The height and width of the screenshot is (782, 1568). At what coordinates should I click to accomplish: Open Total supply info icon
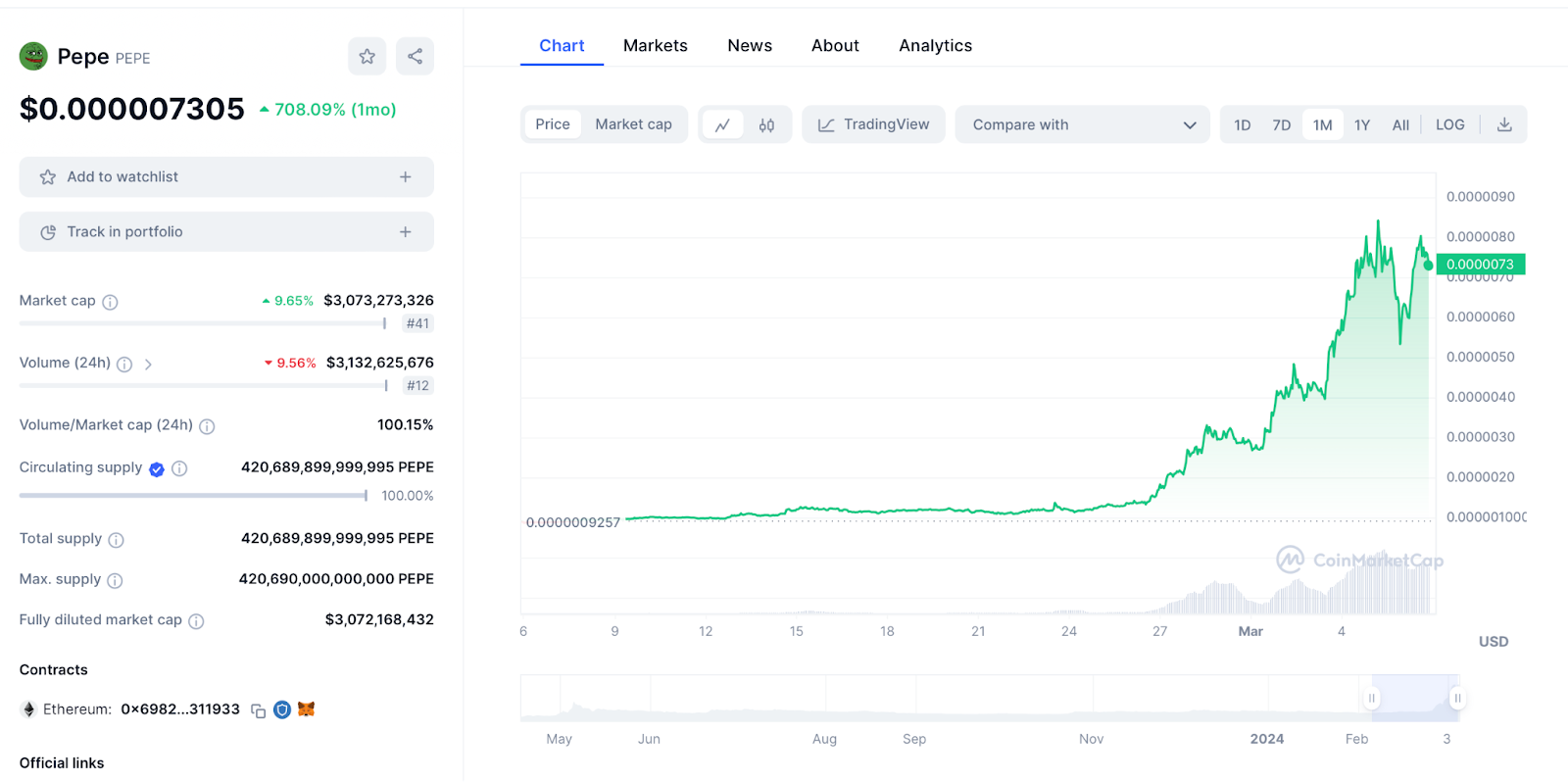point(116,540)
